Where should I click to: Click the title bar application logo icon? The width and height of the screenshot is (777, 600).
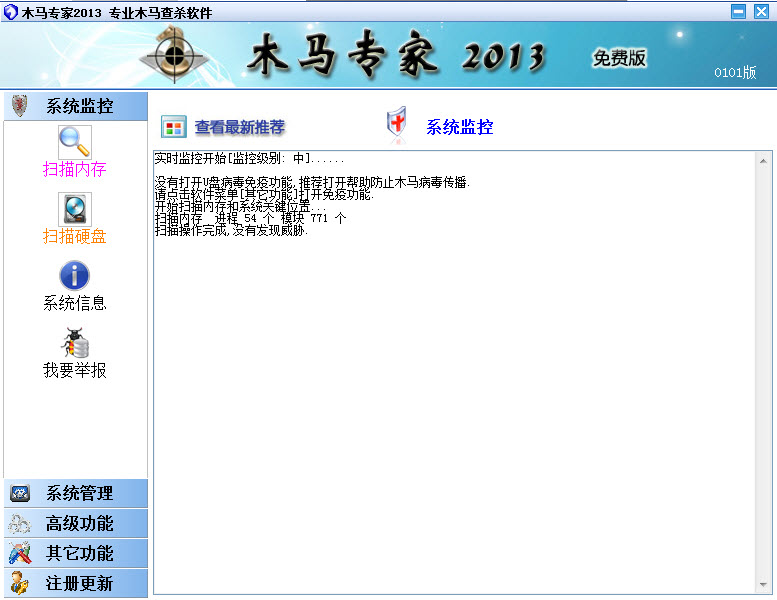(x=10, y=12)
